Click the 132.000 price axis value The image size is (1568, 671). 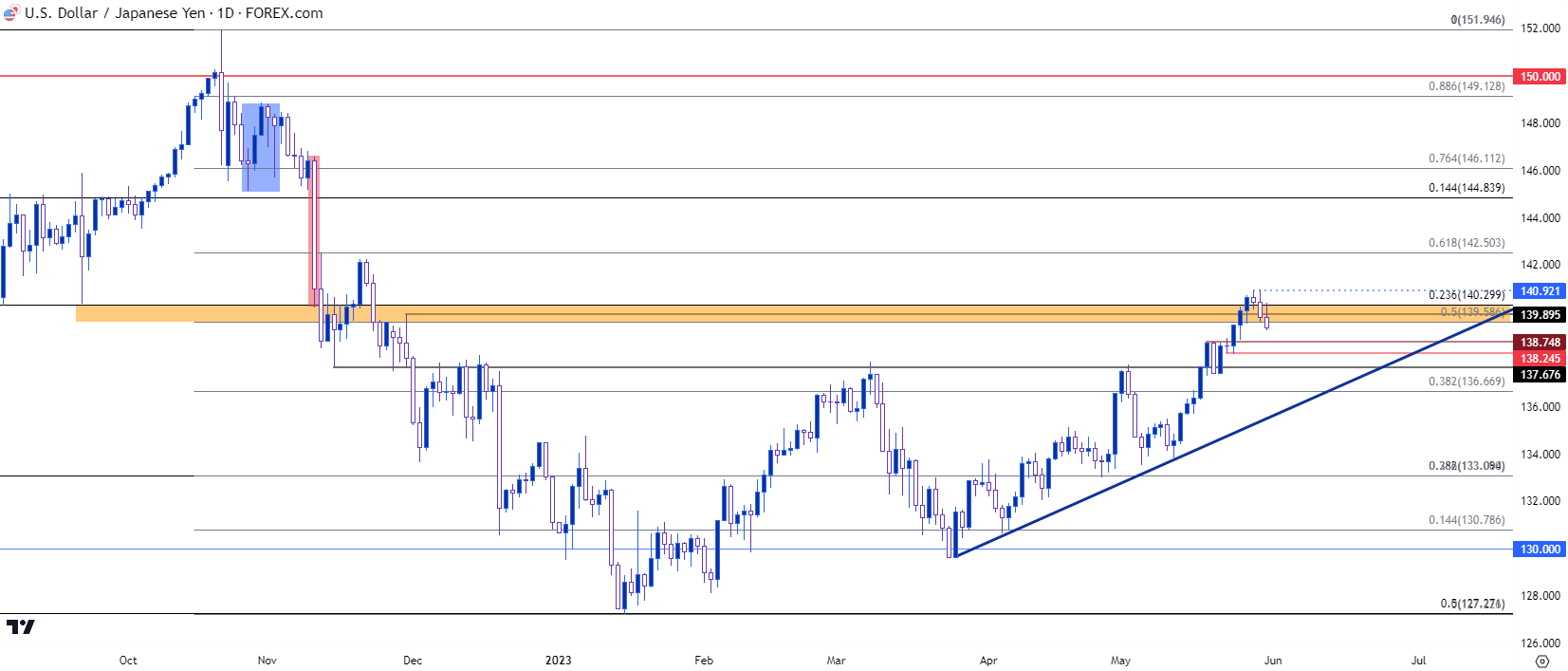point(1540,501)
